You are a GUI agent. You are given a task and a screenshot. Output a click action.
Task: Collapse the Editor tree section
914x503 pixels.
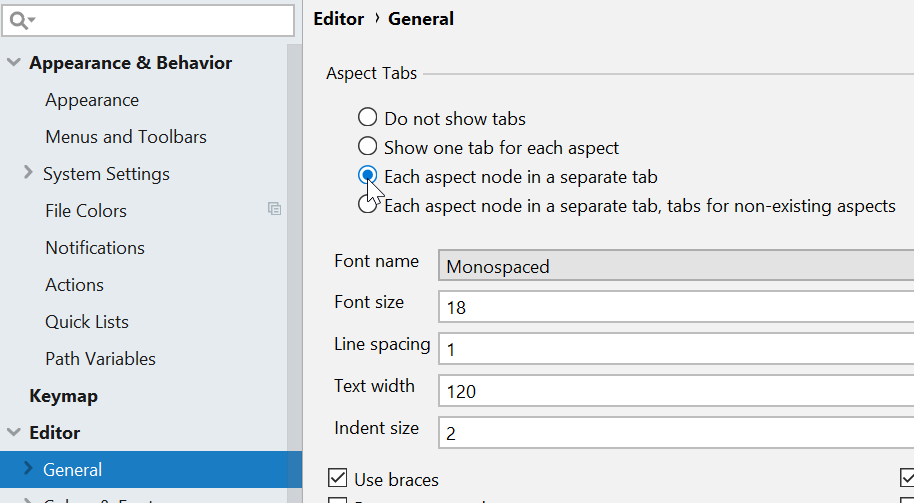pos(14,433)
